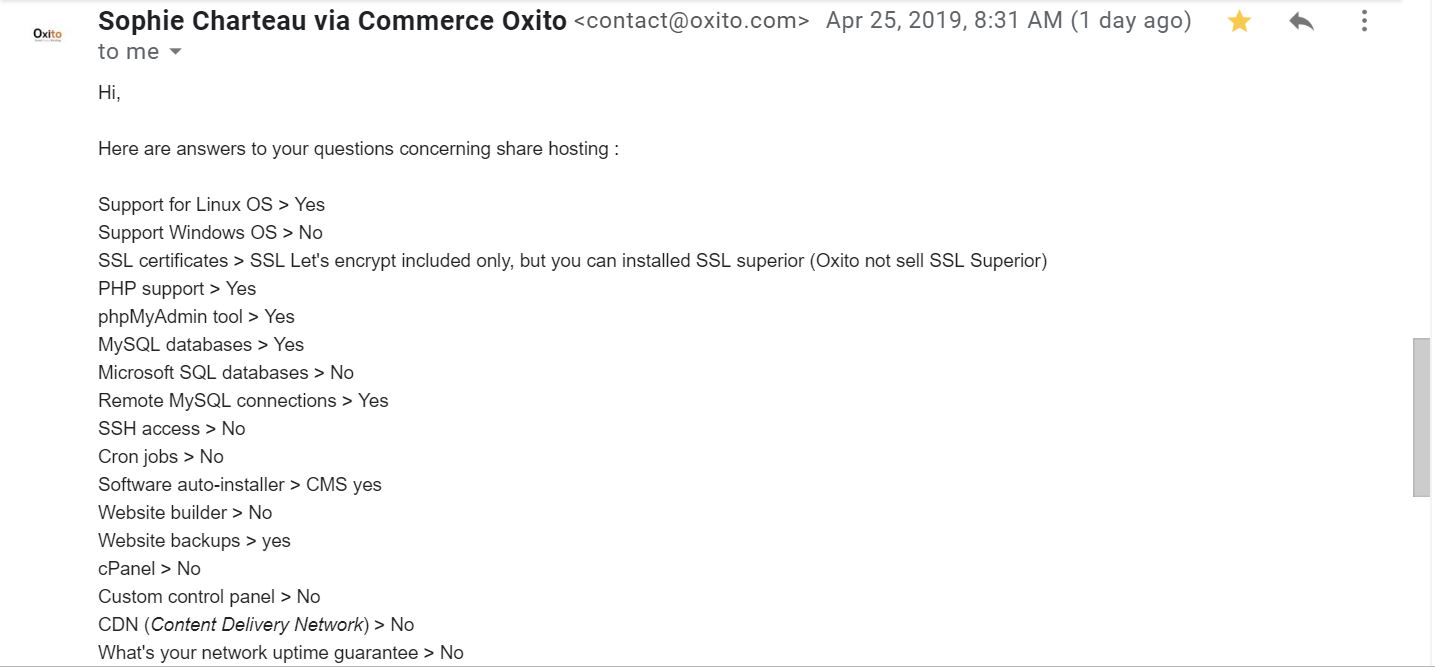
Task: Click the italic 'Content Delivery Network' text
Action: tap(258, 625)
